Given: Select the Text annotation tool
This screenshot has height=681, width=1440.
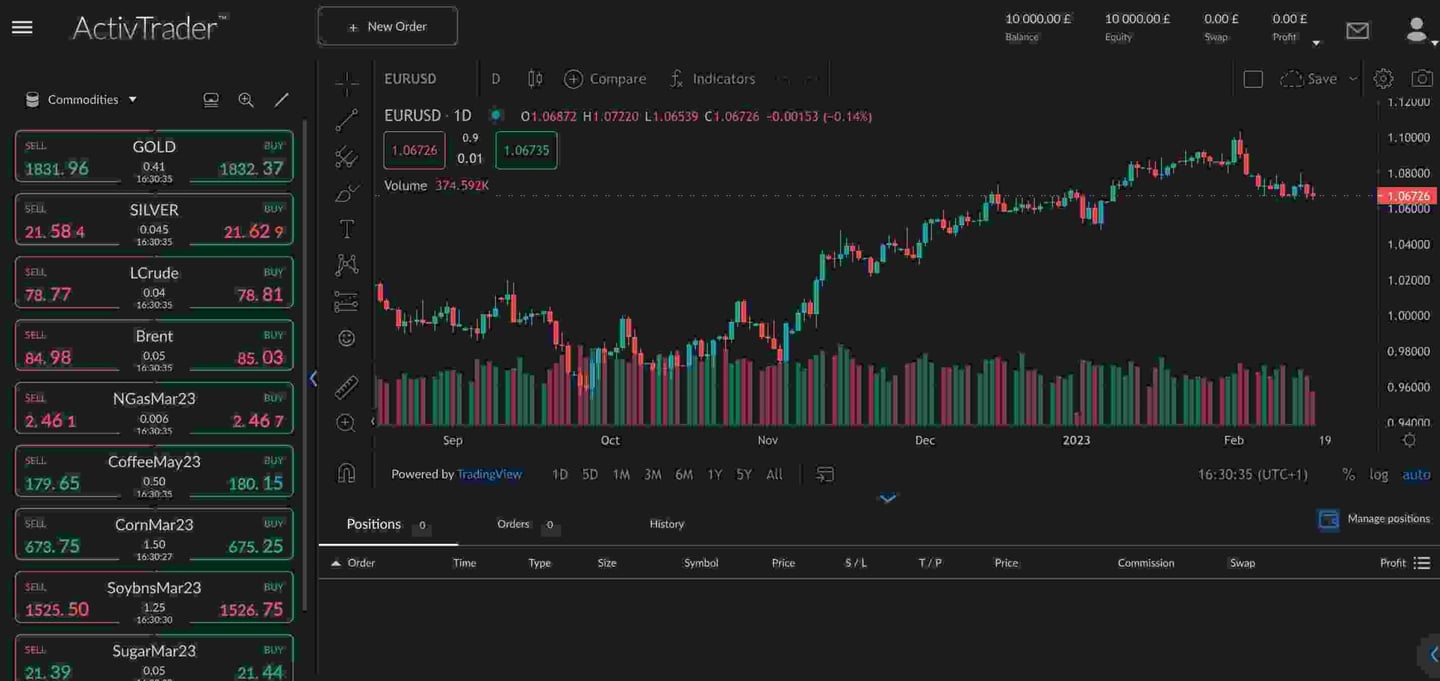Looking at the screenshot, I should (x=346, y=229).
